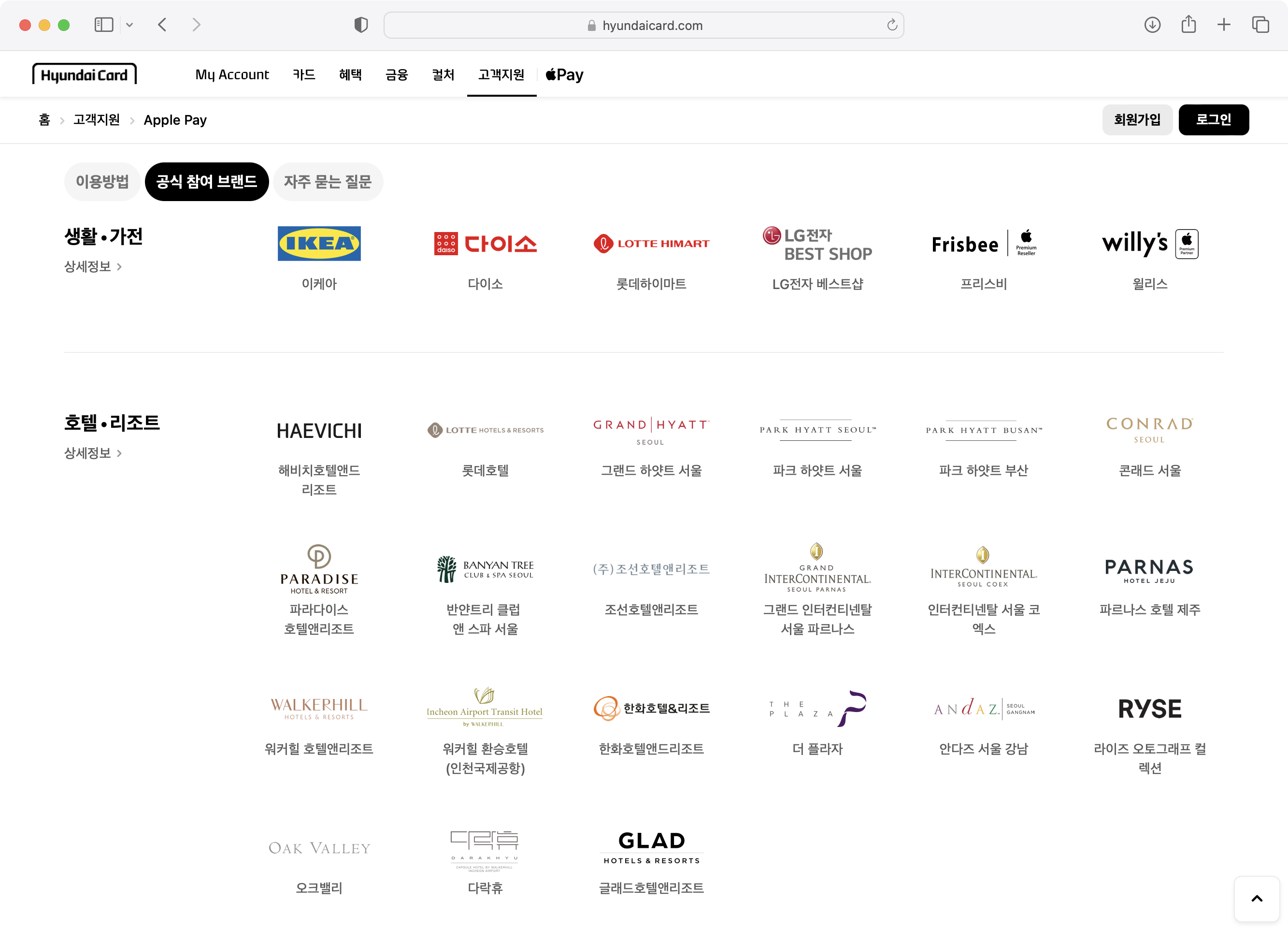The width and height of the screenshot is (1288, 930).
Task: Show the tab overview icon
Action: click(1260, 25)
